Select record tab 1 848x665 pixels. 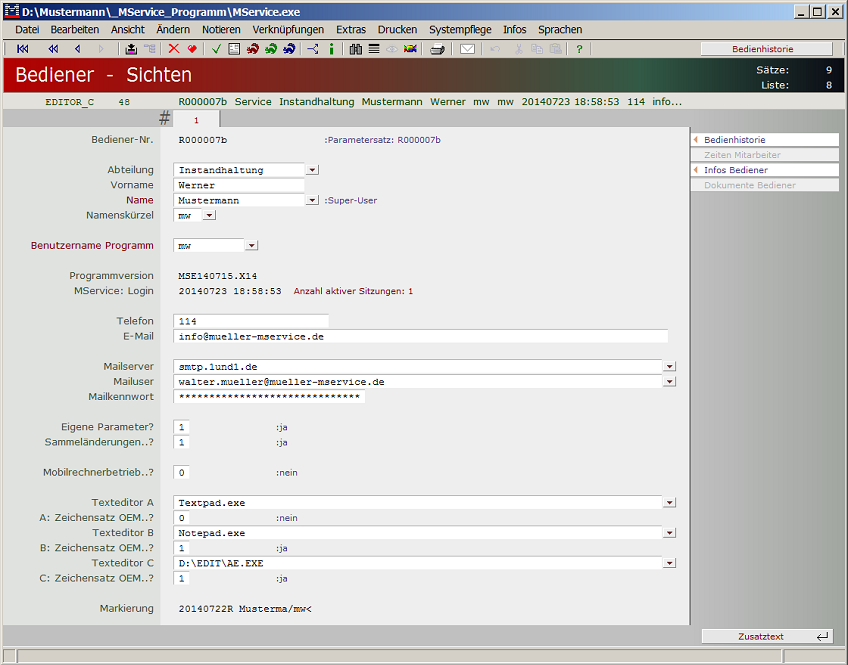(x=196, y=119)
